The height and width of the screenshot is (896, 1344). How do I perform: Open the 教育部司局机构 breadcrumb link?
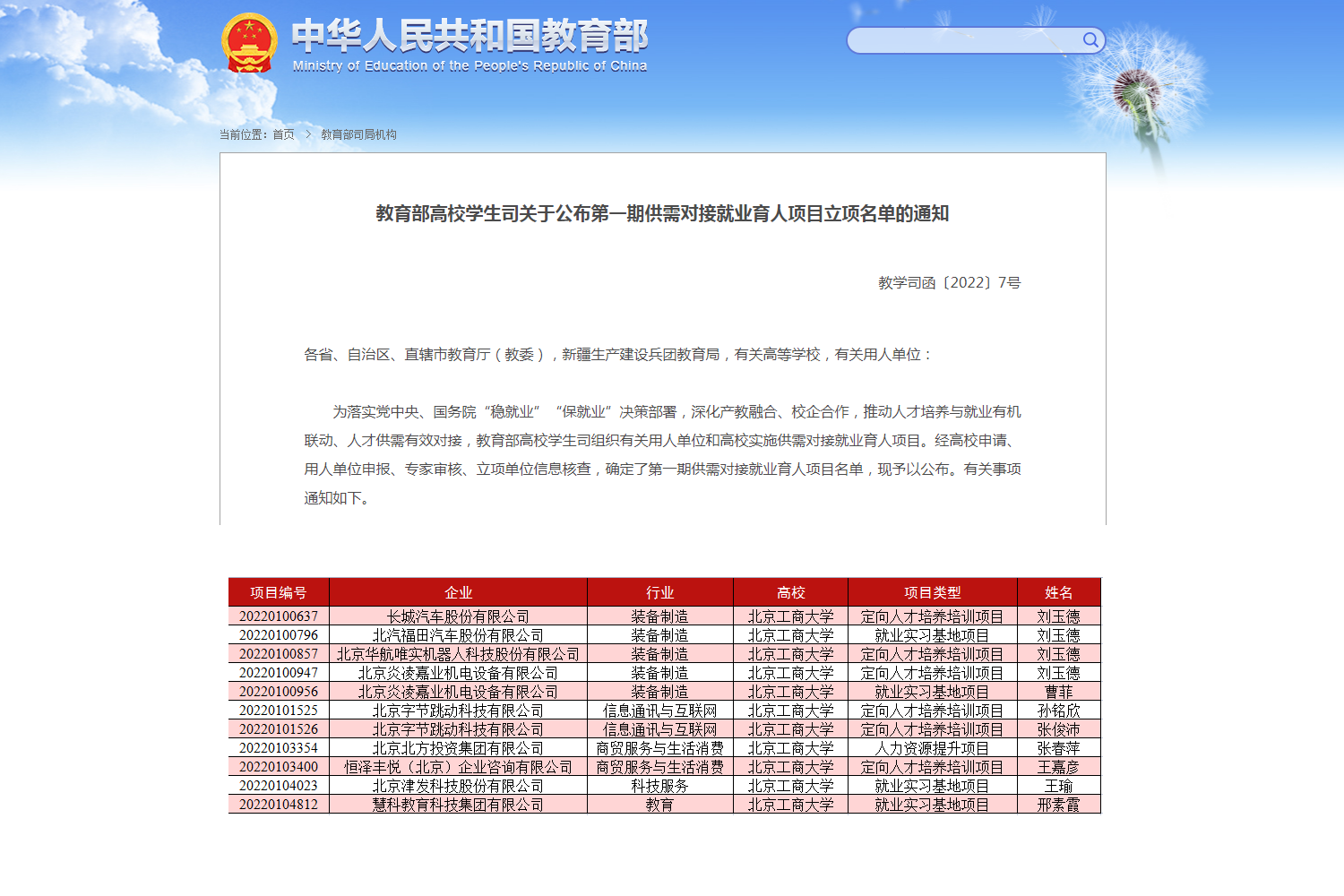358,134
